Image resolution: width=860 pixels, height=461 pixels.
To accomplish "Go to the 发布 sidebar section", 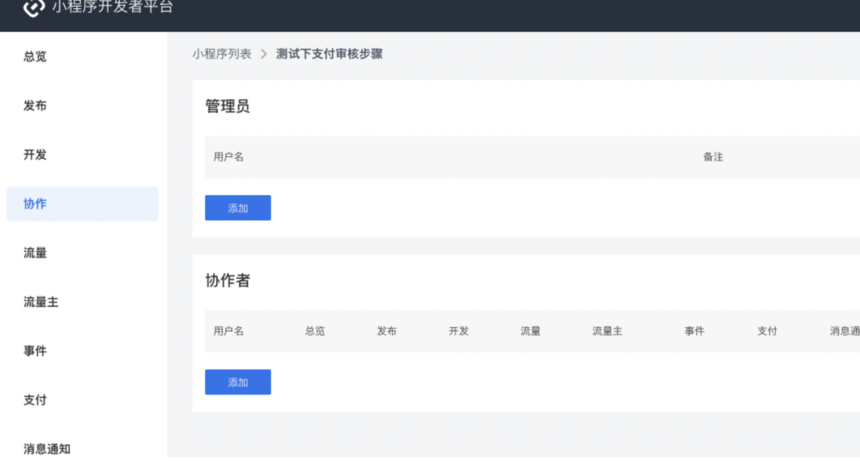I will tap(35, 105).
